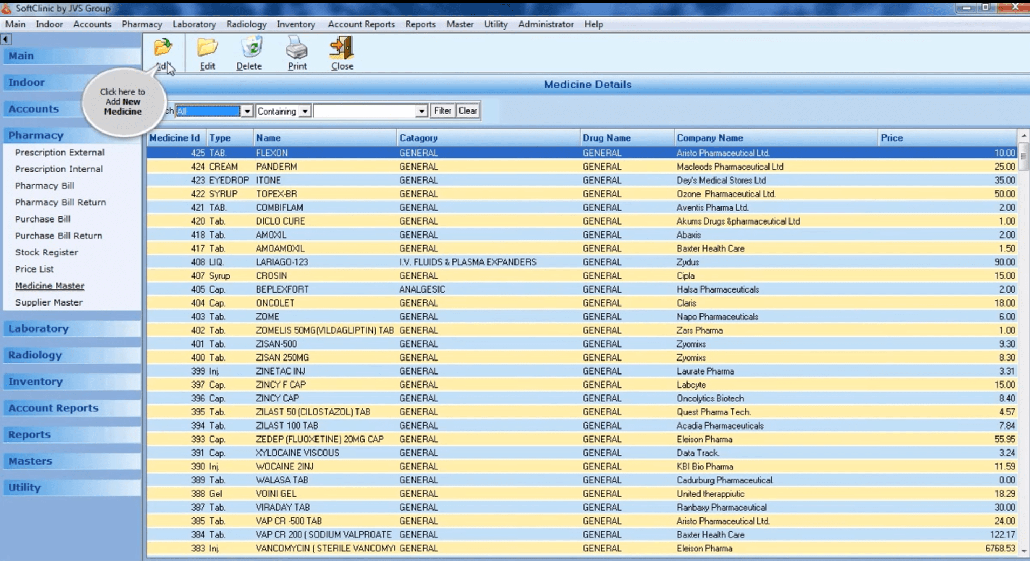Open Purchase Bill Return in sidebar

coord(58,236)
